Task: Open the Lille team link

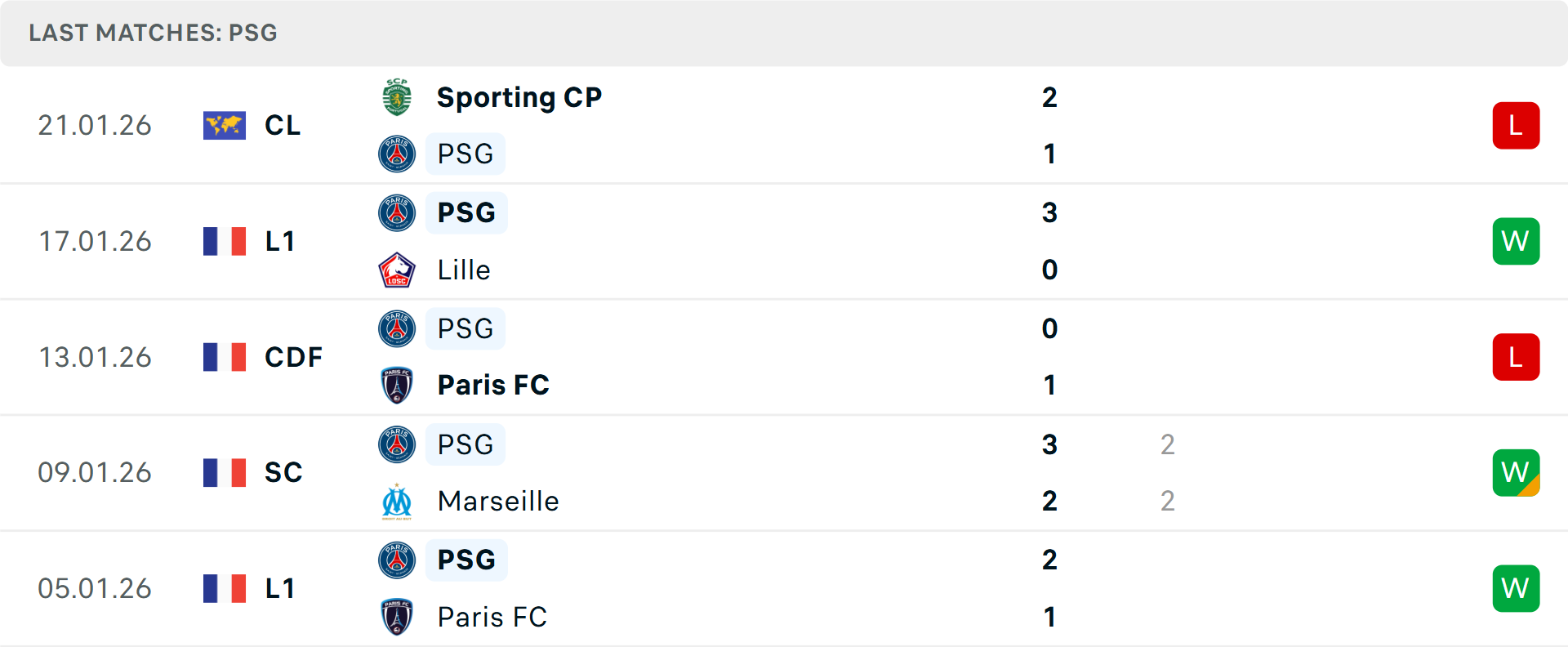Action: (464, 270)
